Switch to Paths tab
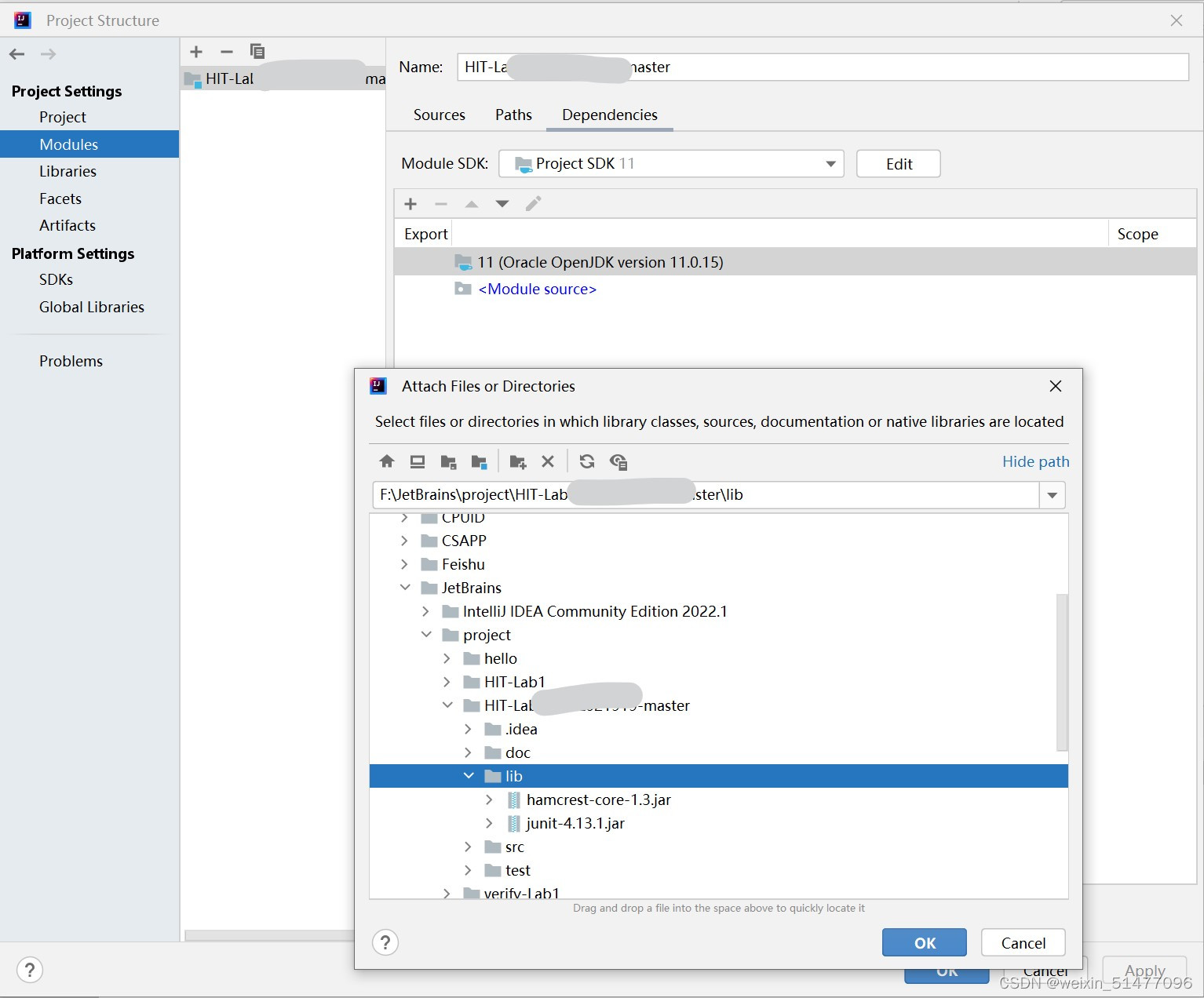Viewport: 1204px width, 998px height. tap(513, 115)
